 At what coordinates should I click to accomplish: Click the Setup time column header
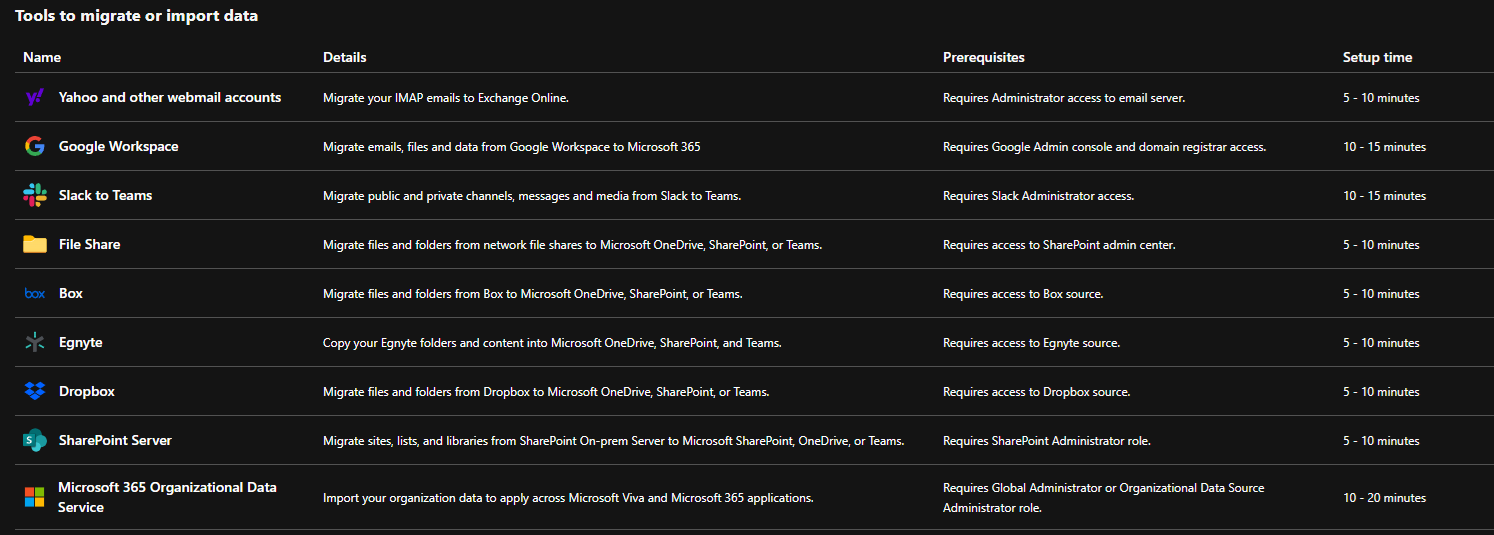click(x=1377, y=57)
